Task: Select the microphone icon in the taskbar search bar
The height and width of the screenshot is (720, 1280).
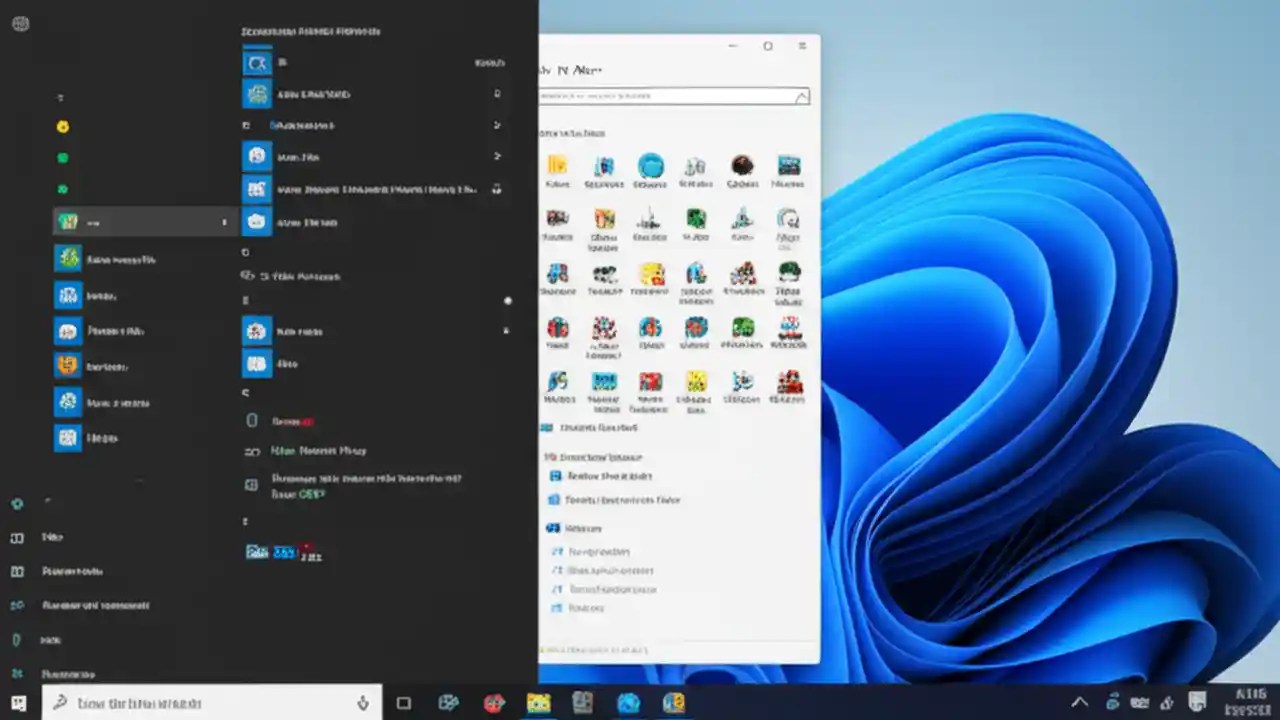Action: [x=362, y=703]
